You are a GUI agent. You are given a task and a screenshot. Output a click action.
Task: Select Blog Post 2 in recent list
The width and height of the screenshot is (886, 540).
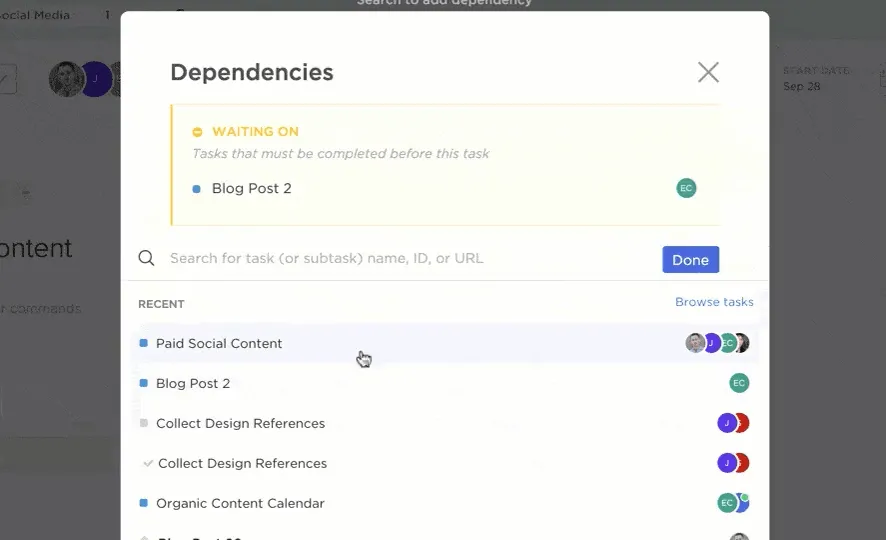445,383
